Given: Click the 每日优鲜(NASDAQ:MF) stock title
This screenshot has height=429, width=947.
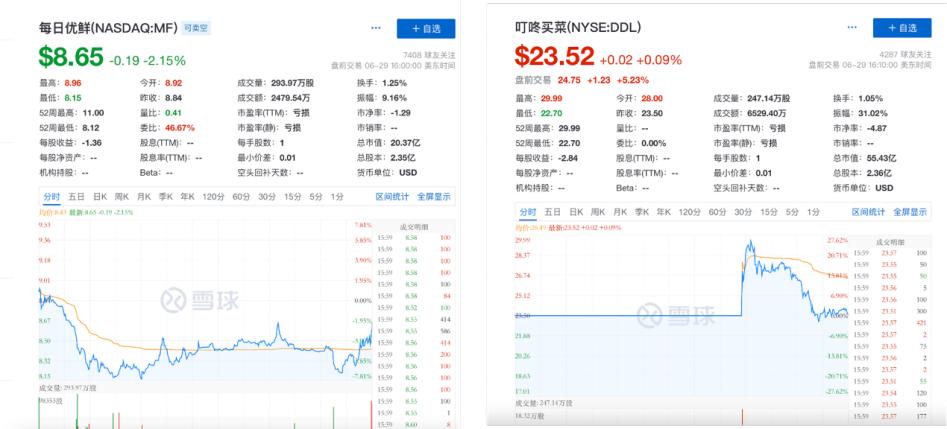Looking at the screenshot, I should (108, 28).
